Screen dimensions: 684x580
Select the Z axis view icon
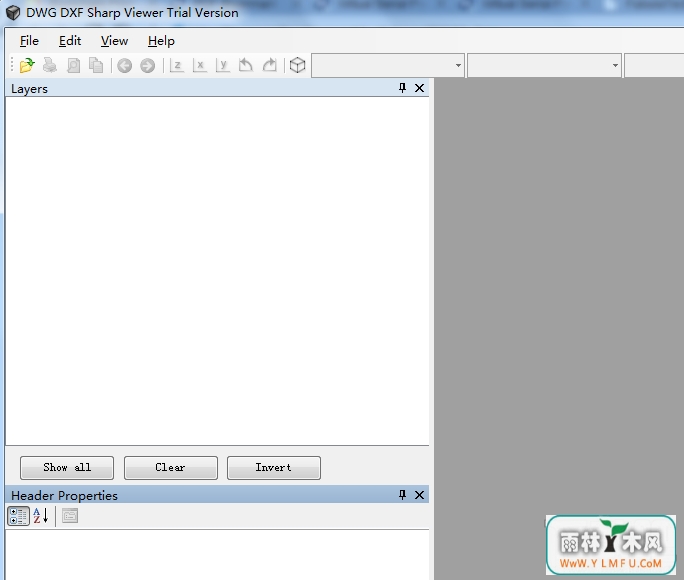[x=176, y=65]
